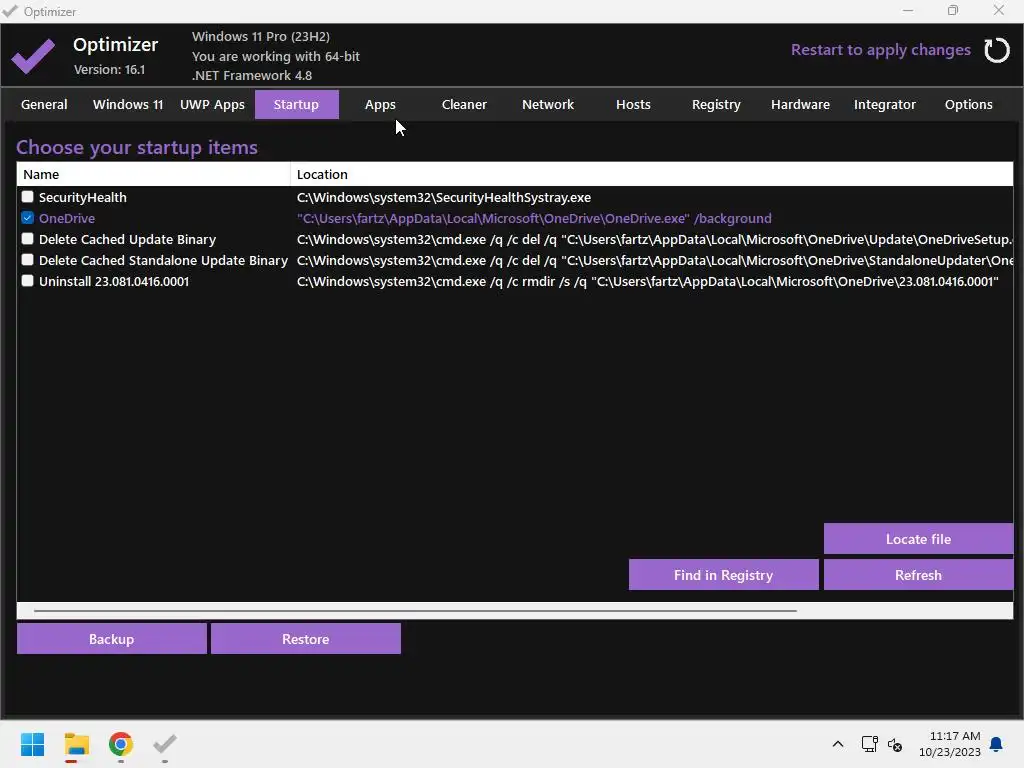Open Windows Start menu
This screenshot has height=768, width=1024.
tap(32, 744)
